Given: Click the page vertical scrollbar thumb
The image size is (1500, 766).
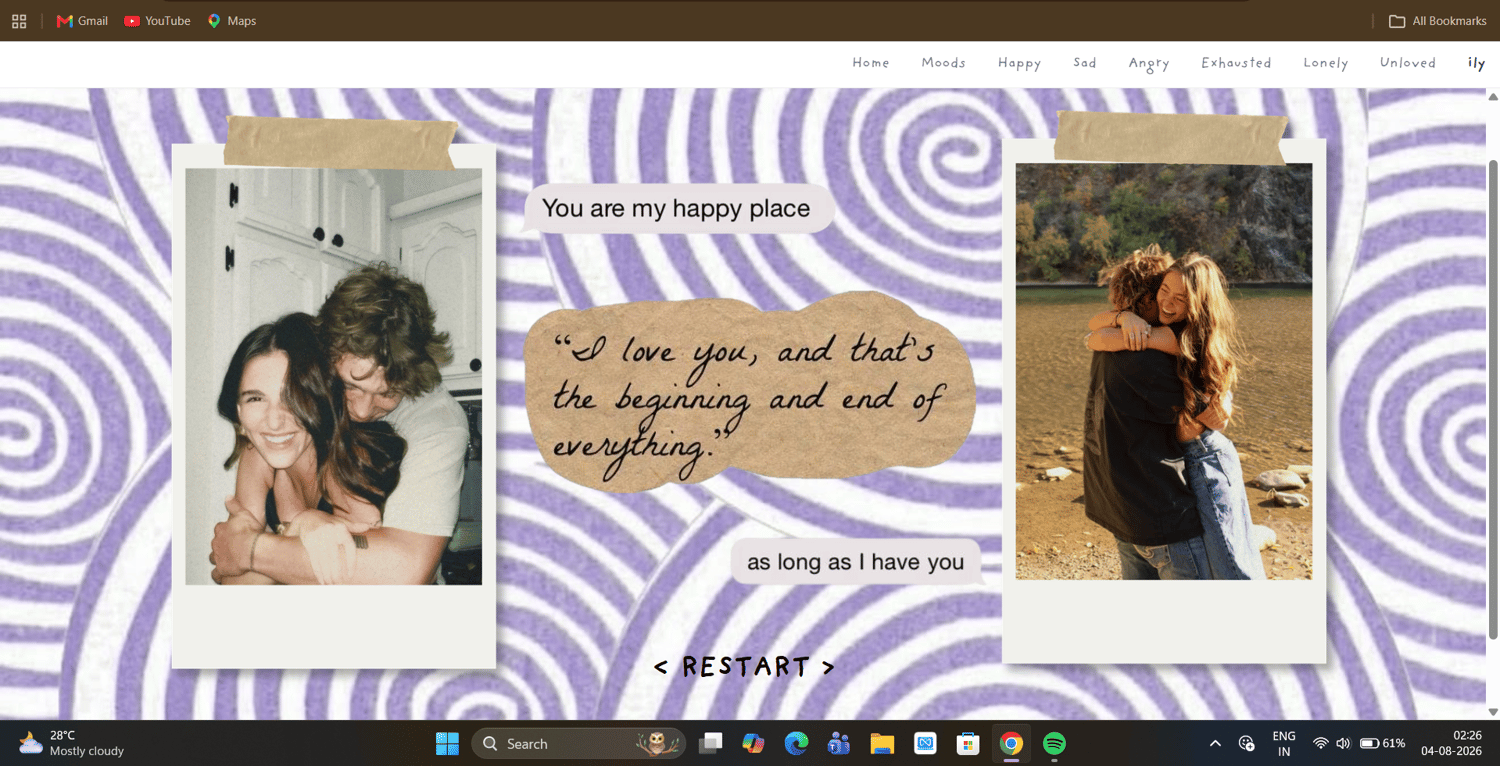Looking at the screenshot, I should click(1493, 398).
